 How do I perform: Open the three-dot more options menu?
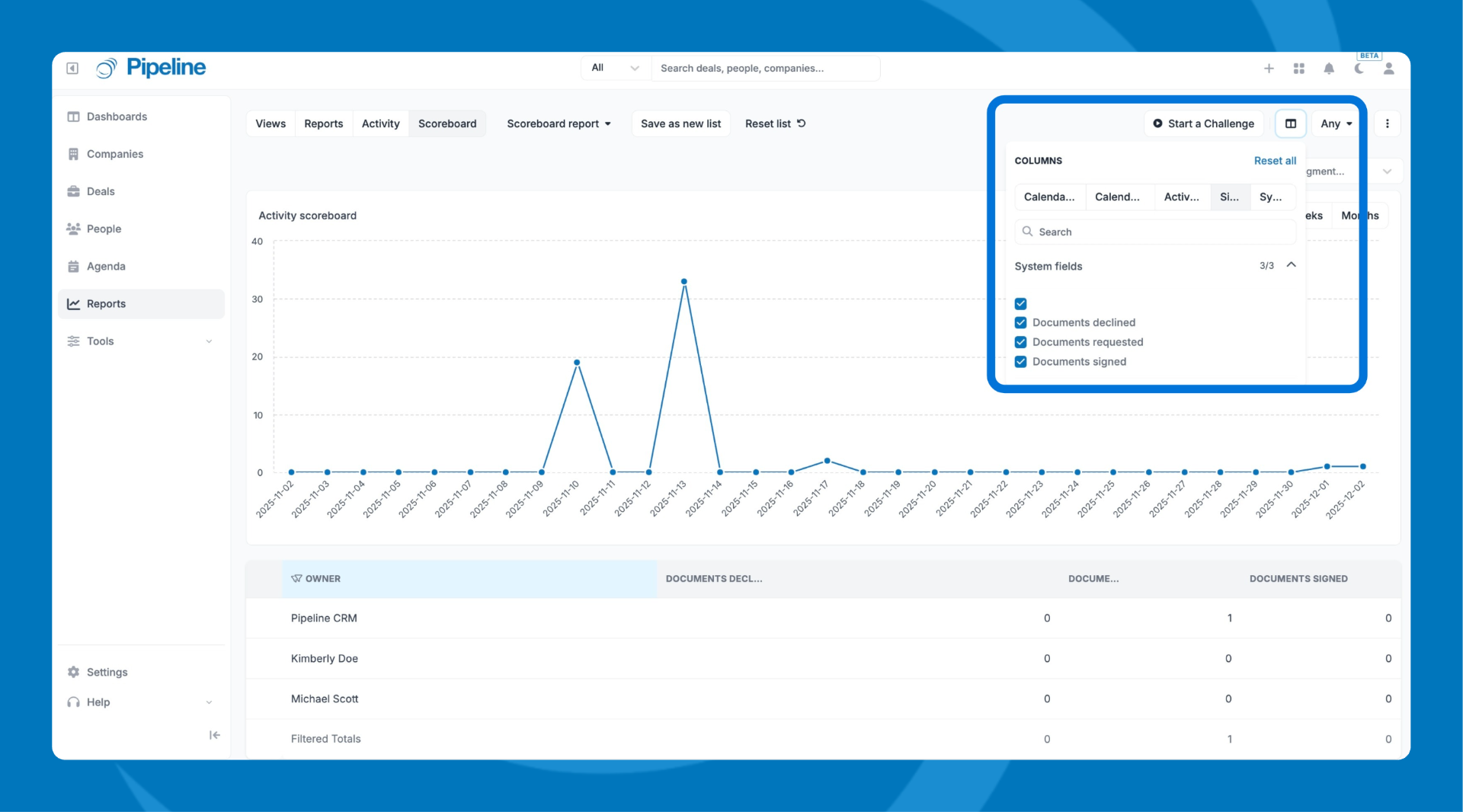[1388, 123]
